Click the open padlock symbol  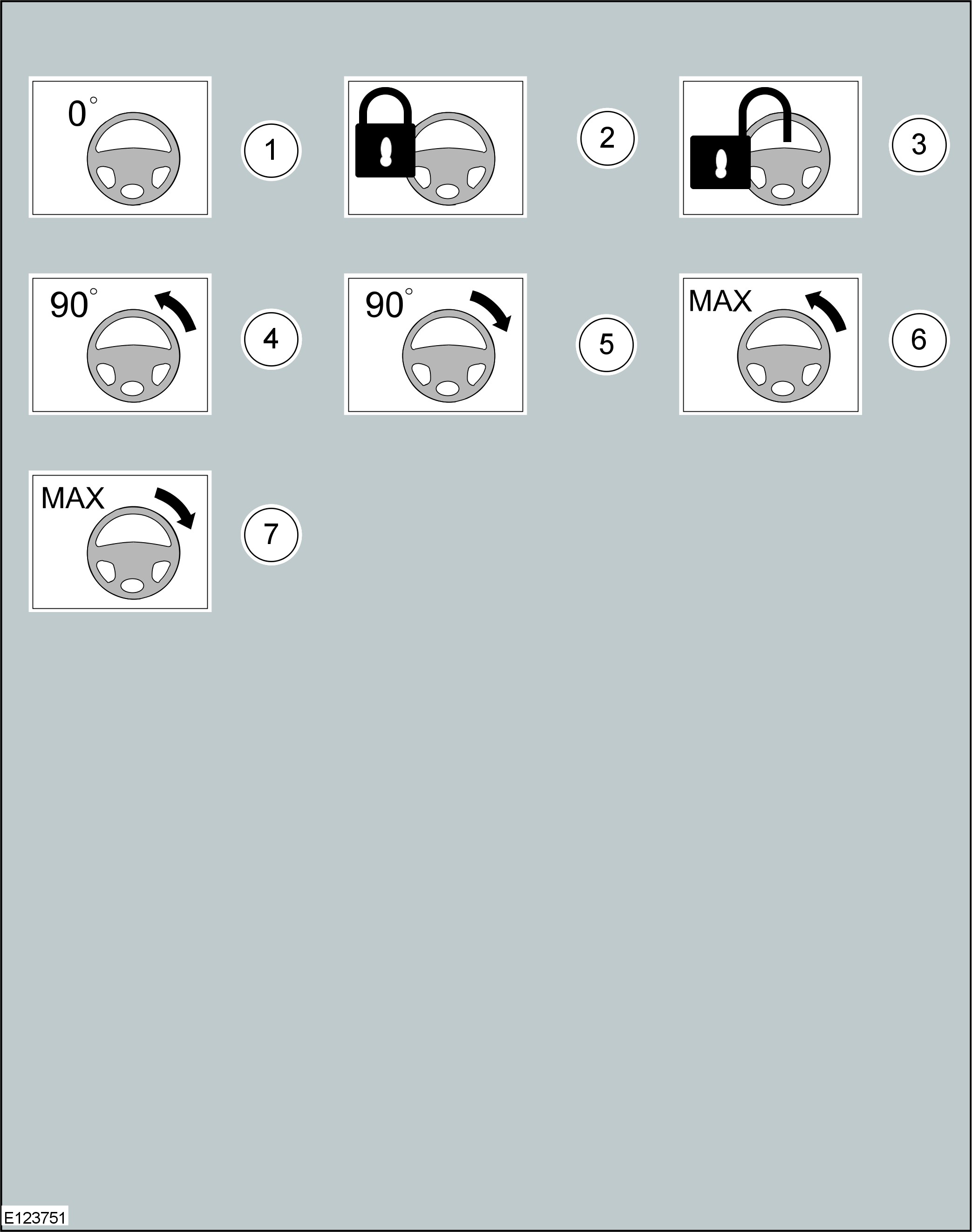pyautogui.click(x=740, y=138)
